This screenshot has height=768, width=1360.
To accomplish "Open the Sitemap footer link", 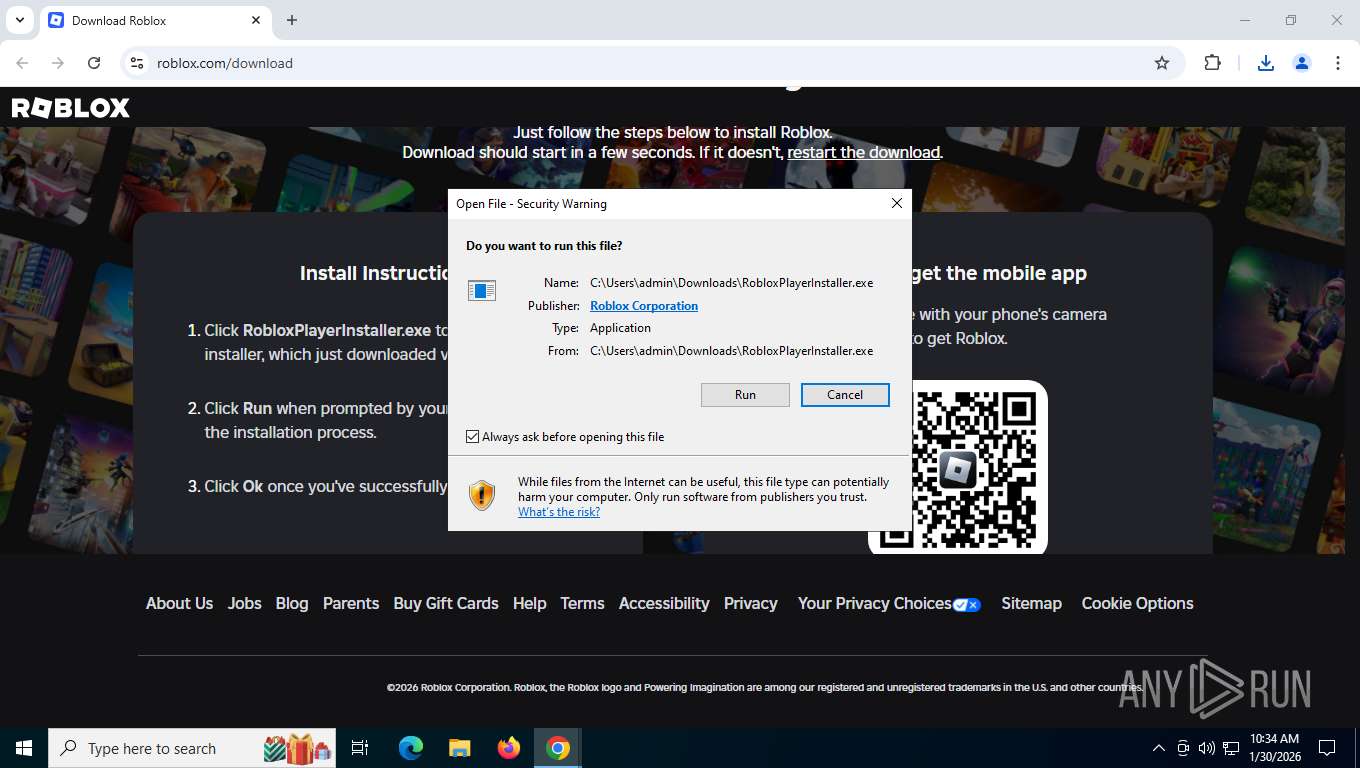I will pos(1031,603).
